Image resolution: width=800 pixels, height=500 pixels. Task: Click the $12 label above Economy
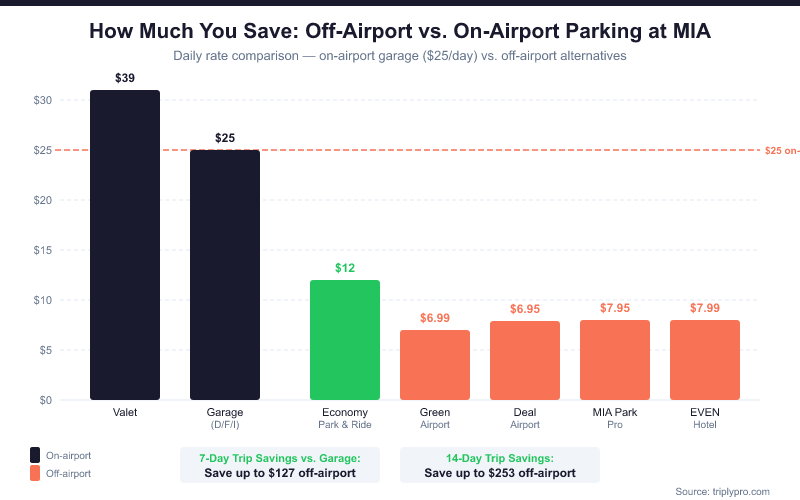pos(345,268)
